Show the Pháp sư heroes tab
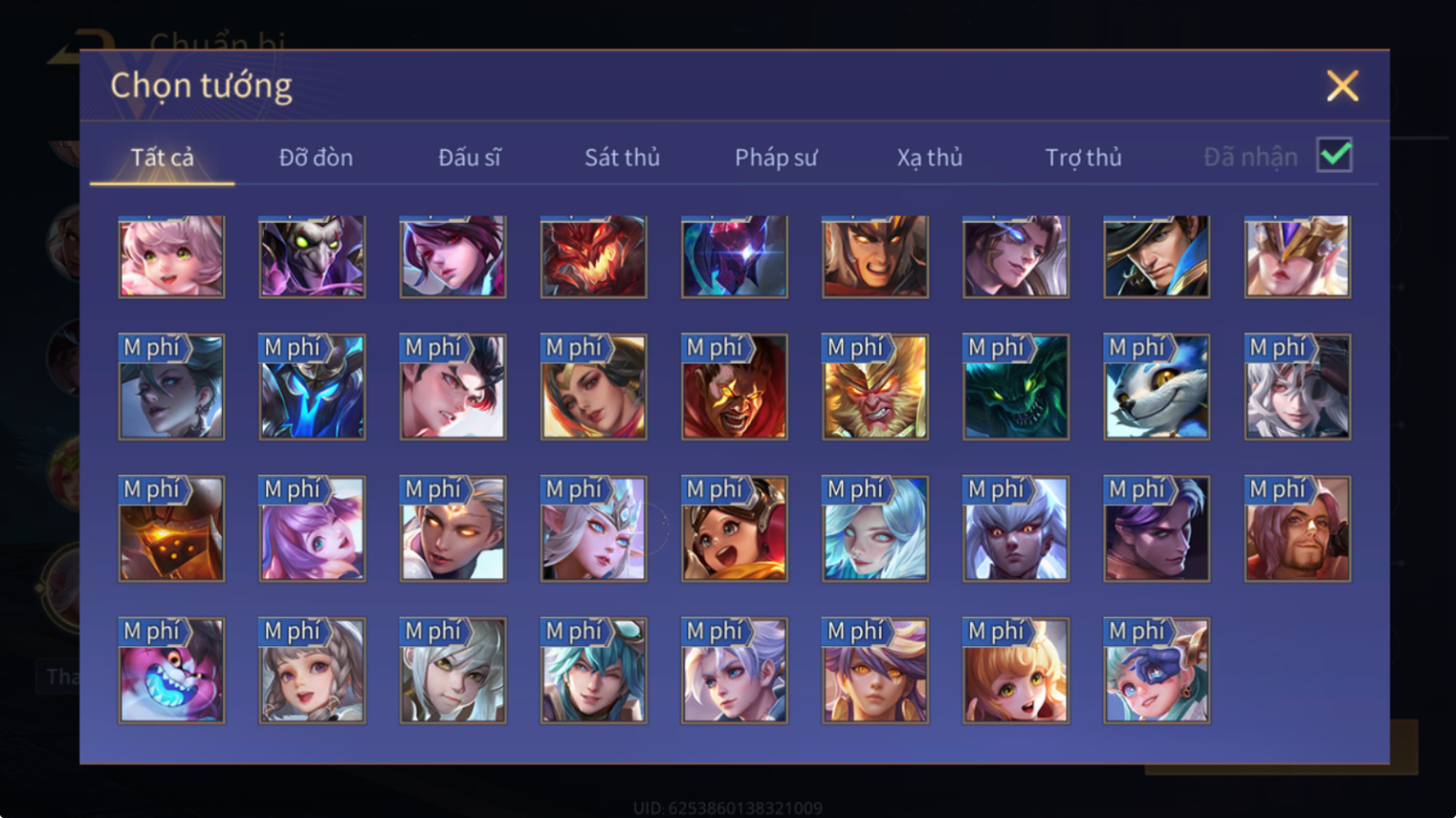The height and width of the screenshot is (818, 1456). pos(775,158)
